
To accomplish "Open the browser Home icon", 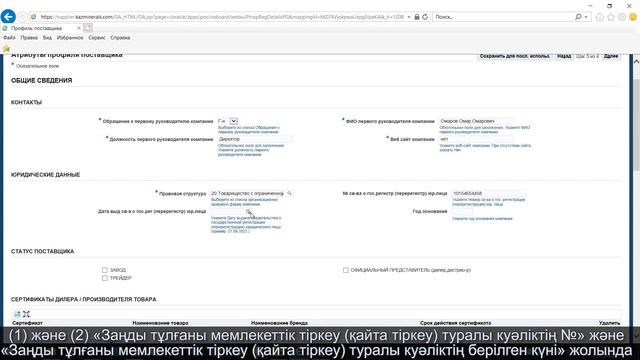I will pyautogui.click(x=600, y=17).
